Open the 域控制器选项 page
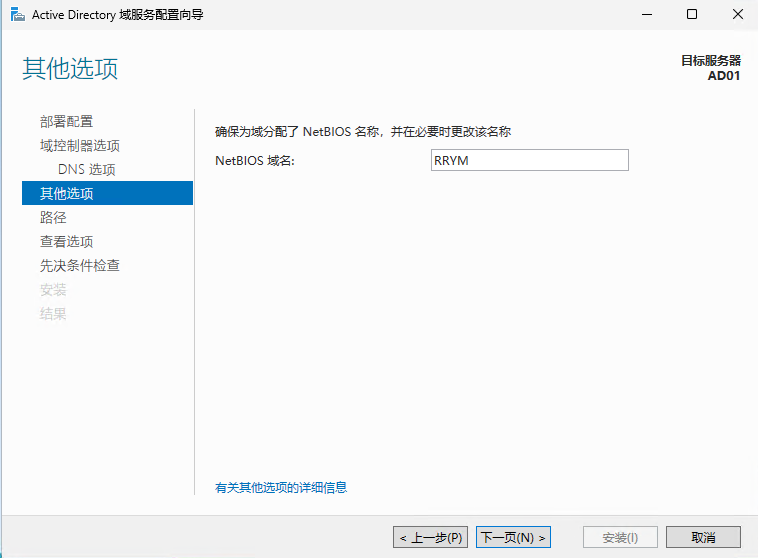 pyautogui.click(x=80, y=146)
